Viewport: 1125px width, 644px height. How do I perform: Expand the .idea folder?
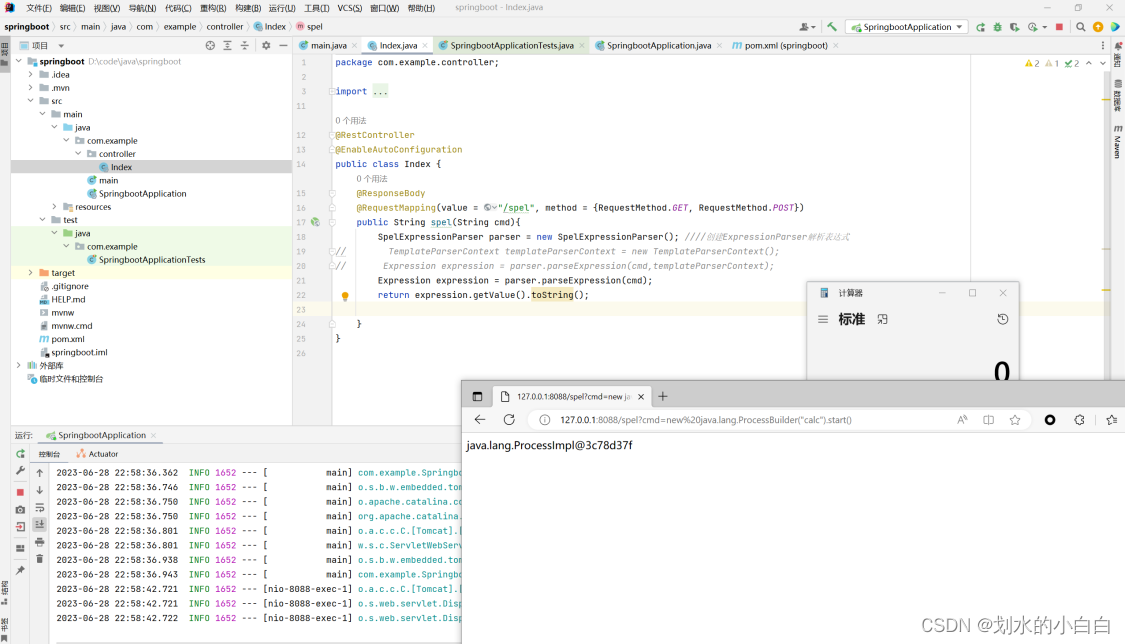[x=30, y=75]
